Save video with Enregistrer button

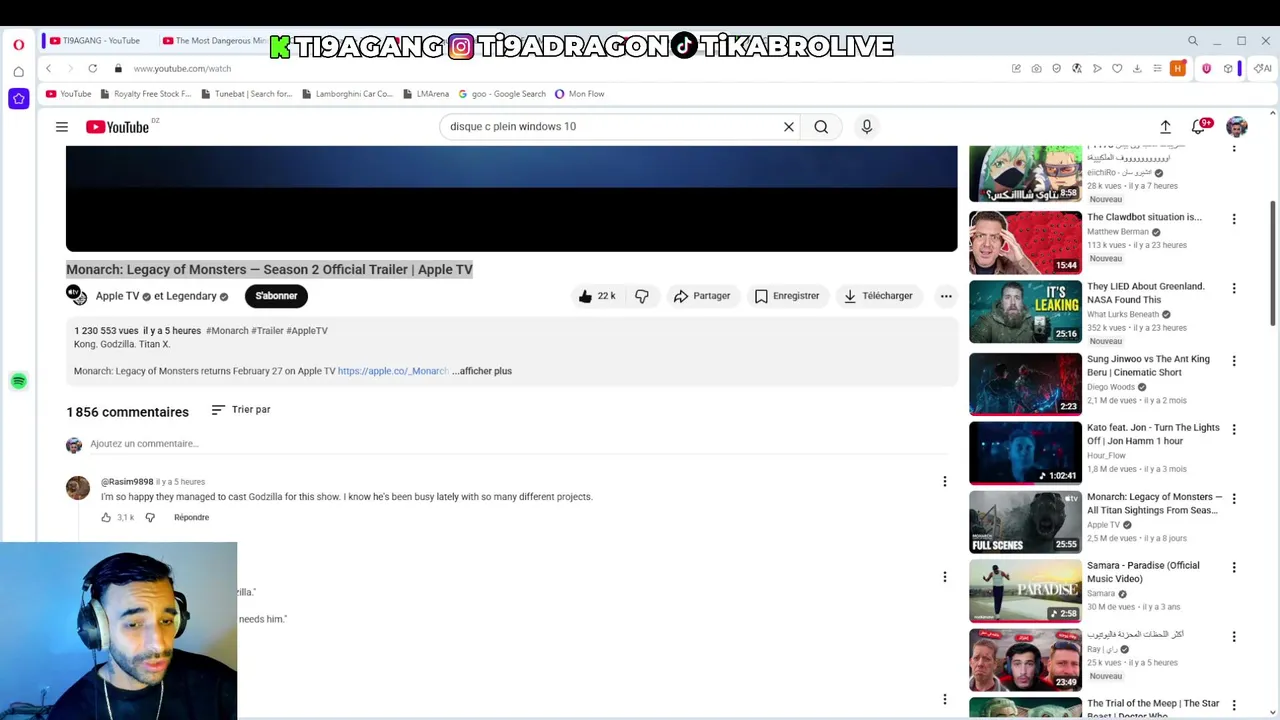(x=787, y=296)
